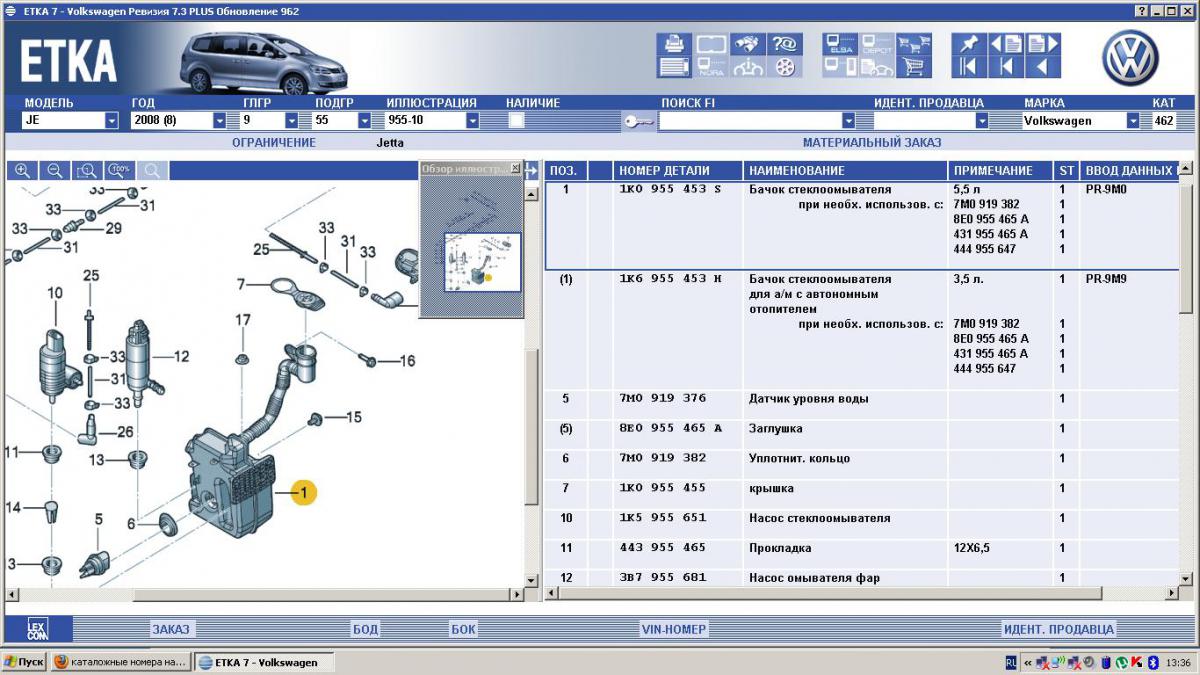The width and height of the screenshot is (1200, 675).
Task: Open the МАТЕРИАЛЬНЫЙ ЗАКАЗ section
Action: pyautogui.click(x=872, y=142)
